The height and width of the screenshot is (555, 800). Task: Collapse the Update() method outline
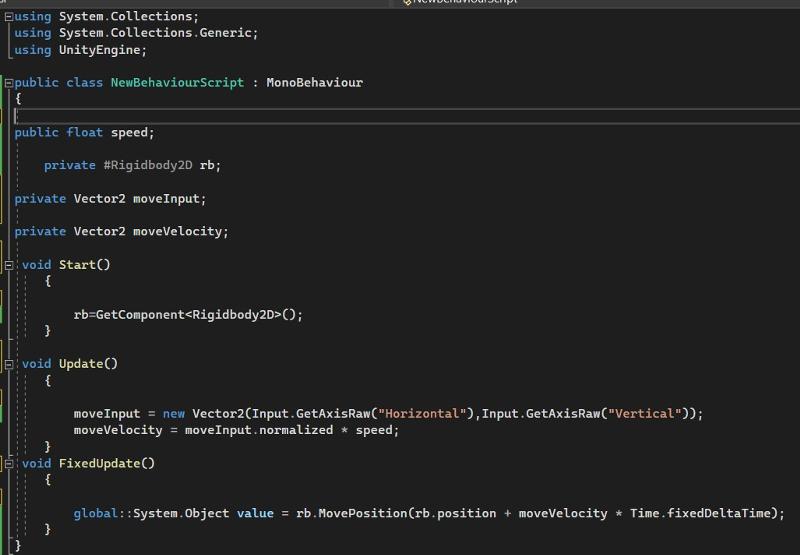[x=11, y=364]
